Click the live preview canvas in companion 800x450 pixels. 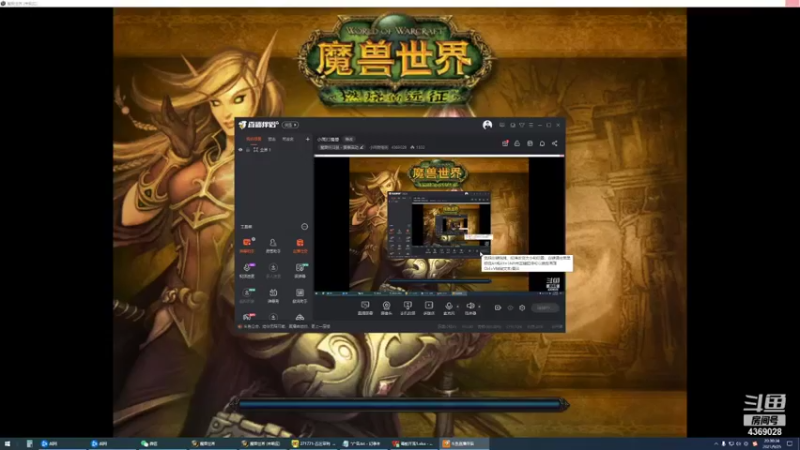pos(439,224)
